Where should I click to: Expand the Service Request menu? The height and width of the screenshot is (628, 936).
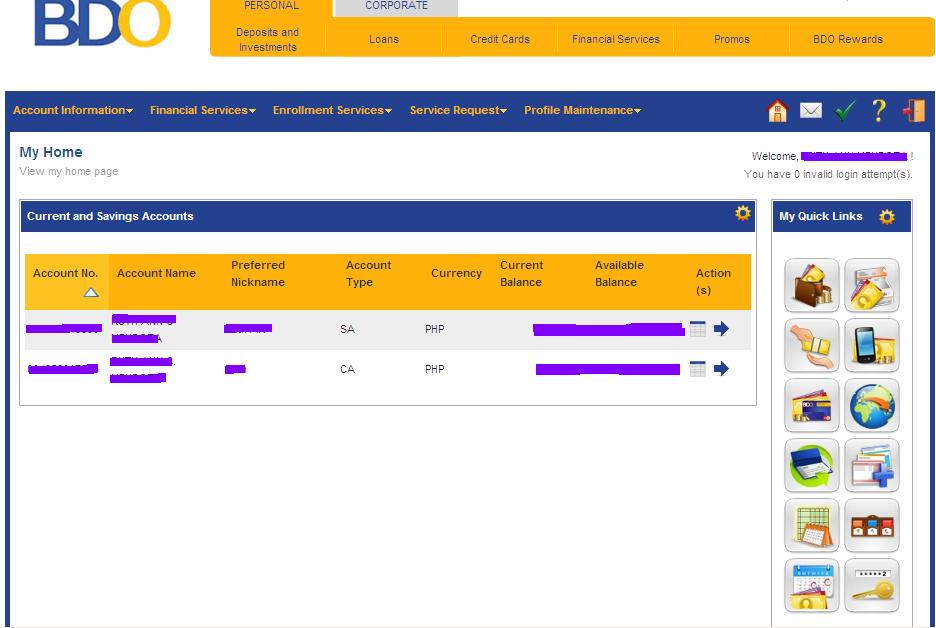coord(458,110)
